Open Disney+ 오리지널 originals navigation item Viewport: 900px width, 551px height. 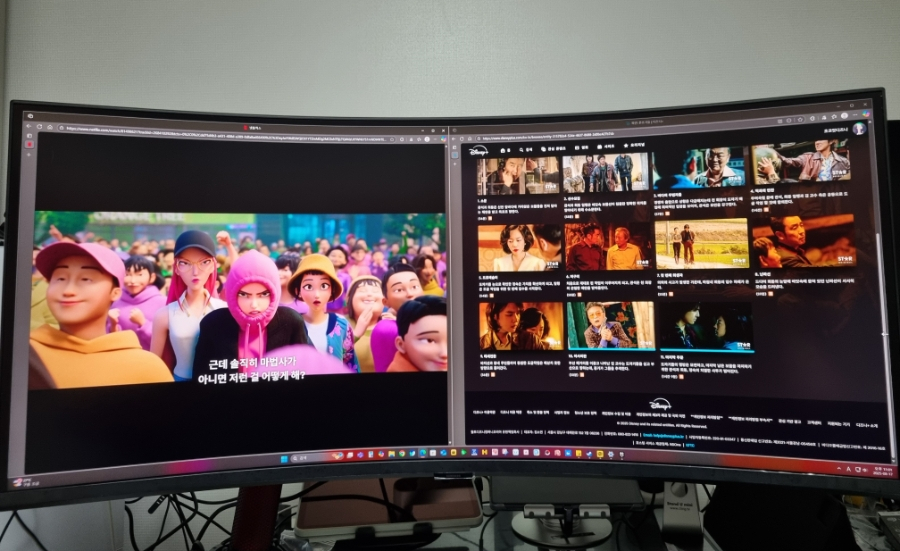(634, 145)
